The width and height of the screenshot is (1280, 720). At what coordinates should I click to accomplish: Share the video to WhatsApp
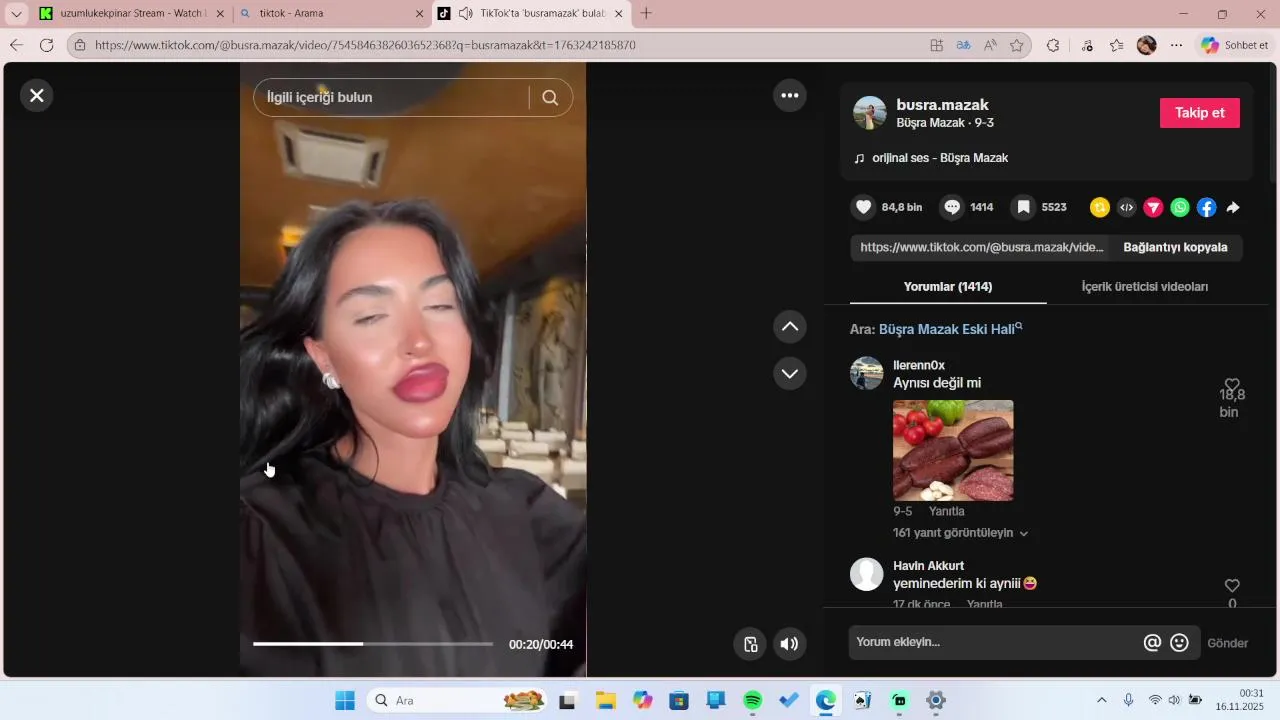point(1181,207)
